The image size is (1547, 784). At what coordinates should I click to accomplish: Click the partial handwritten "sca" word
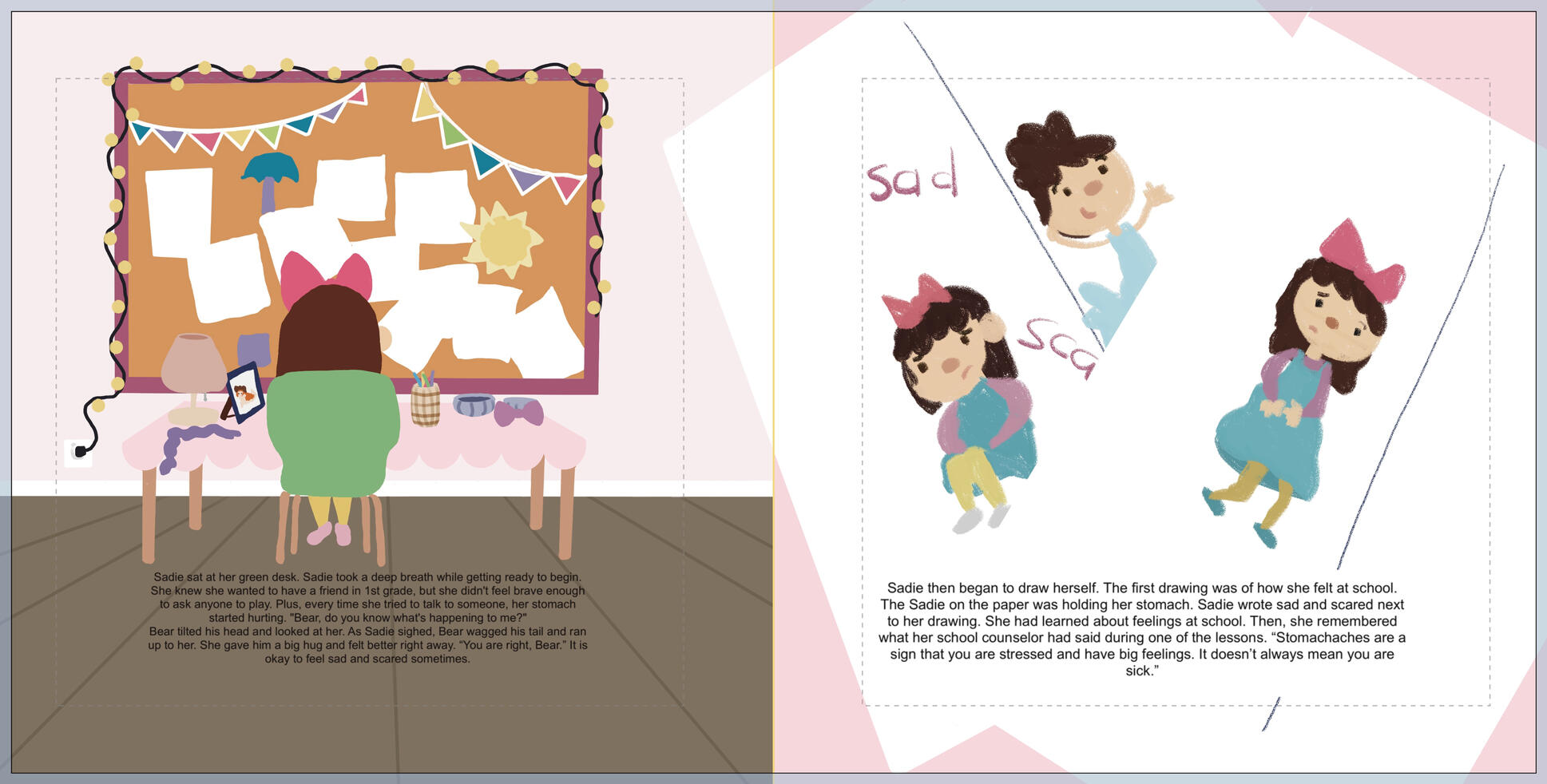pyautogui.click(x=1057, y=346)
